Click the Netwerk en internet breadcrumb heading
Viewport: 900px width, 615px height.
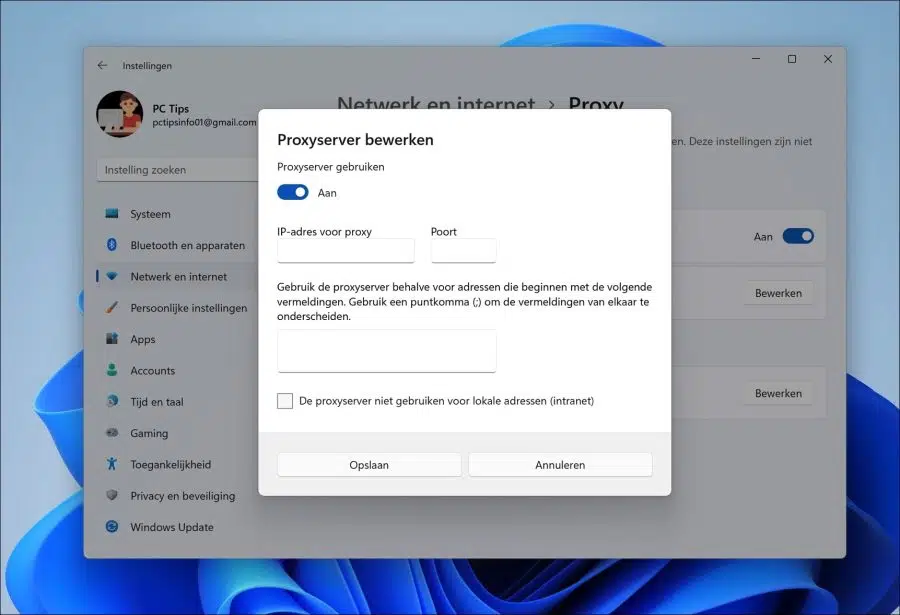tap(436, 103)
